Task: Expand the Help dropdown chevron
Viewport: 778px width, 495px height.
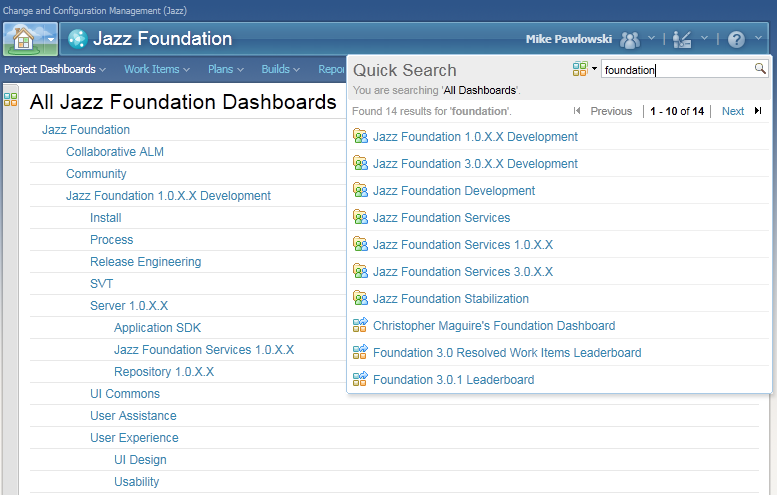Action: point(758,38)
